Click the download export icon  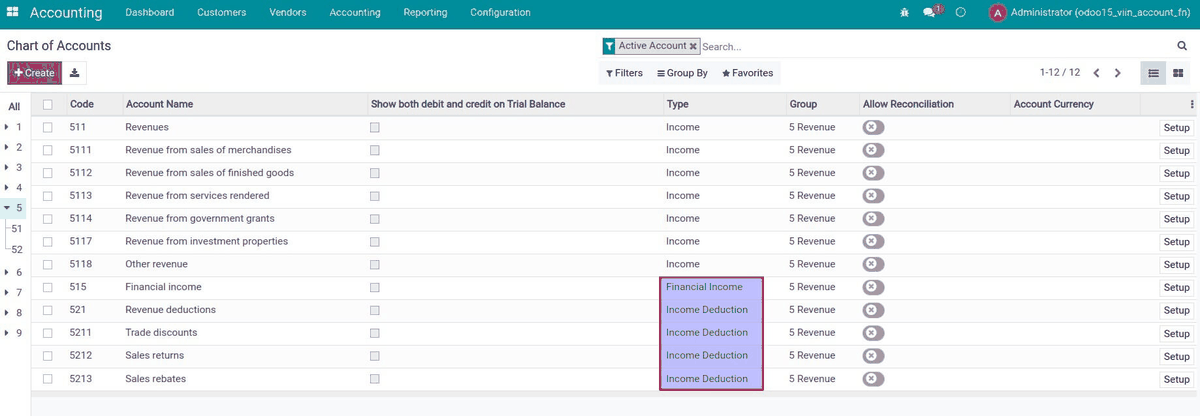(x=75, y=73)
